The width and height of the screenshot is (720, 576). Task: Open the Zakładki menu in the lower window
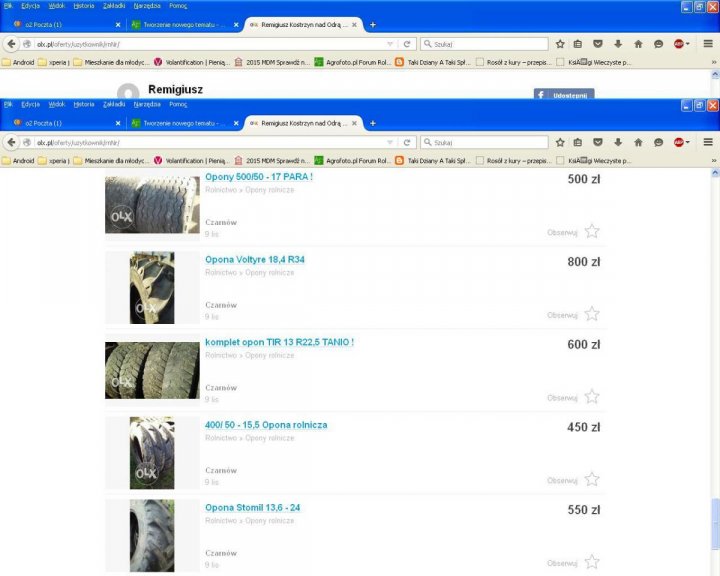coord(114,104)
